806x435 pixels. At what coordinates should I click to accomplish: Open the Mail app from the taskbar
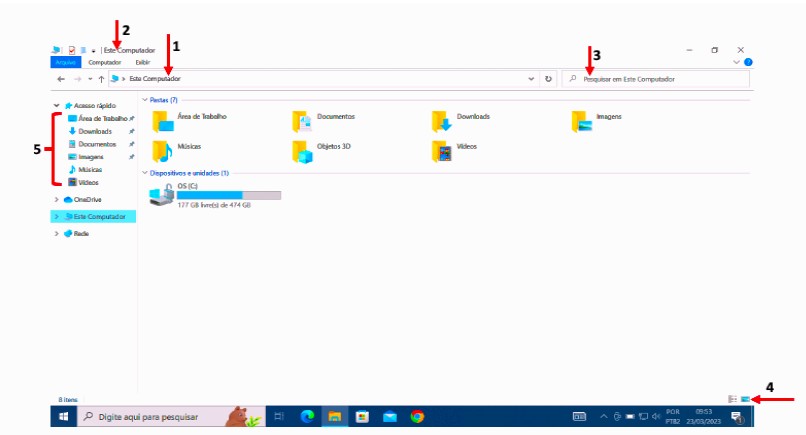[x=390, y=416]
